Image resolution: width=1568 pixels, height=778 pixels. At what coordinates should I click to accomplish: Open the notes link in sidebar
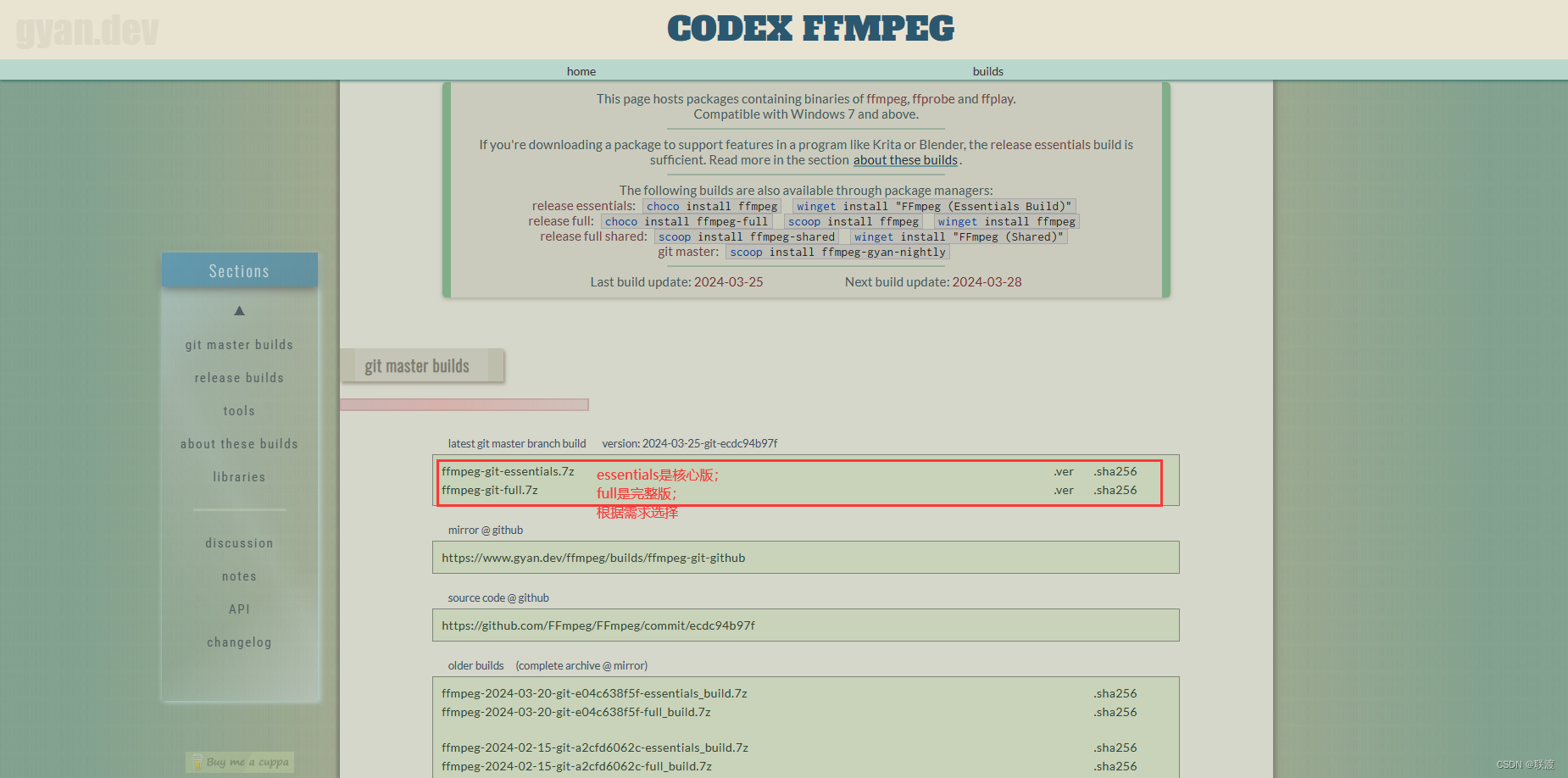click(x=239, y=576)
